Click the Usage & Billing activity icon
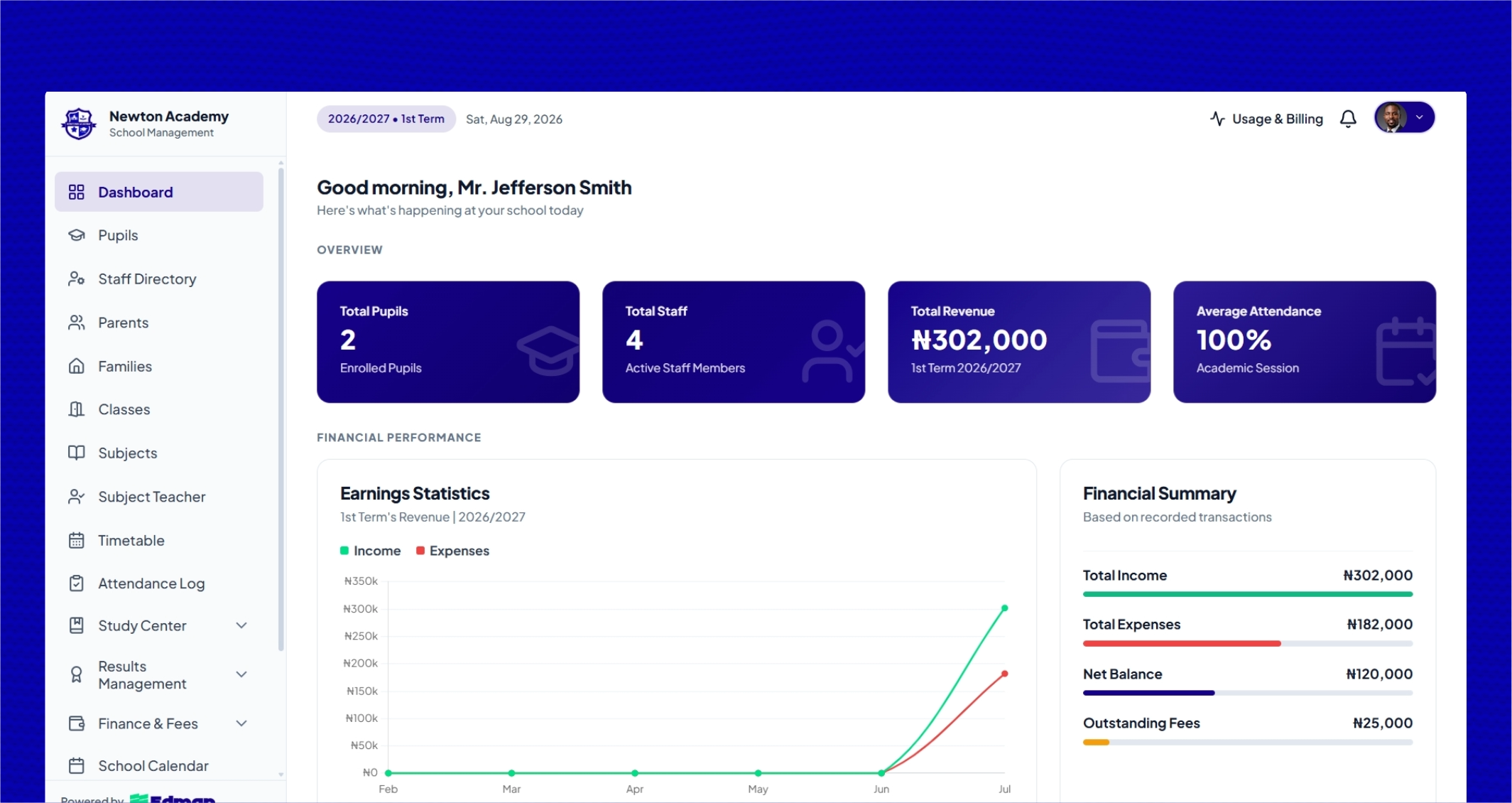The height and width of the screenshot is (803, 1512). [x=1217, y=119]
